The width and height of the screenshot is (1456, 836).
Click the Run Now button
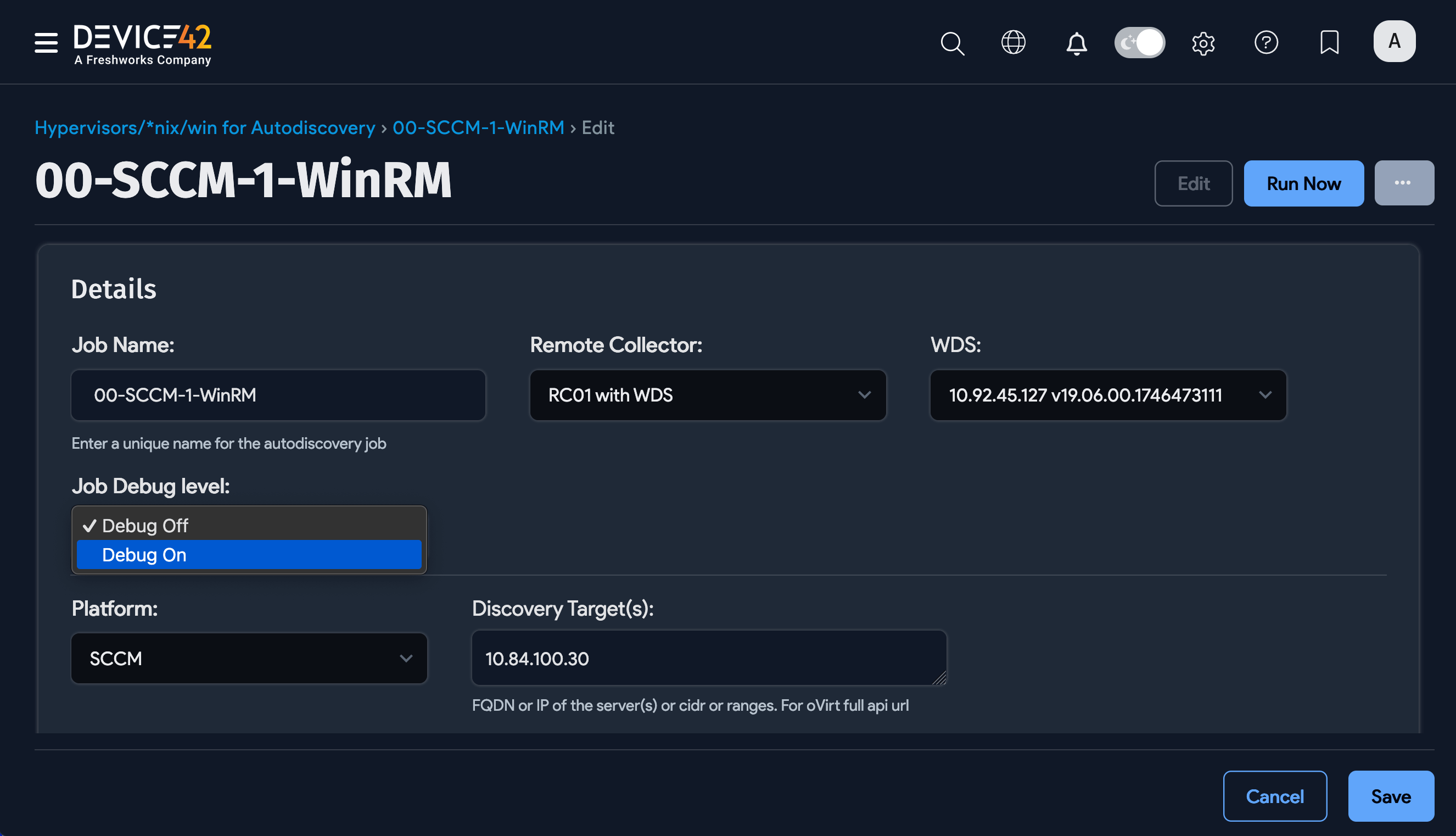[x=1303, y=183]
